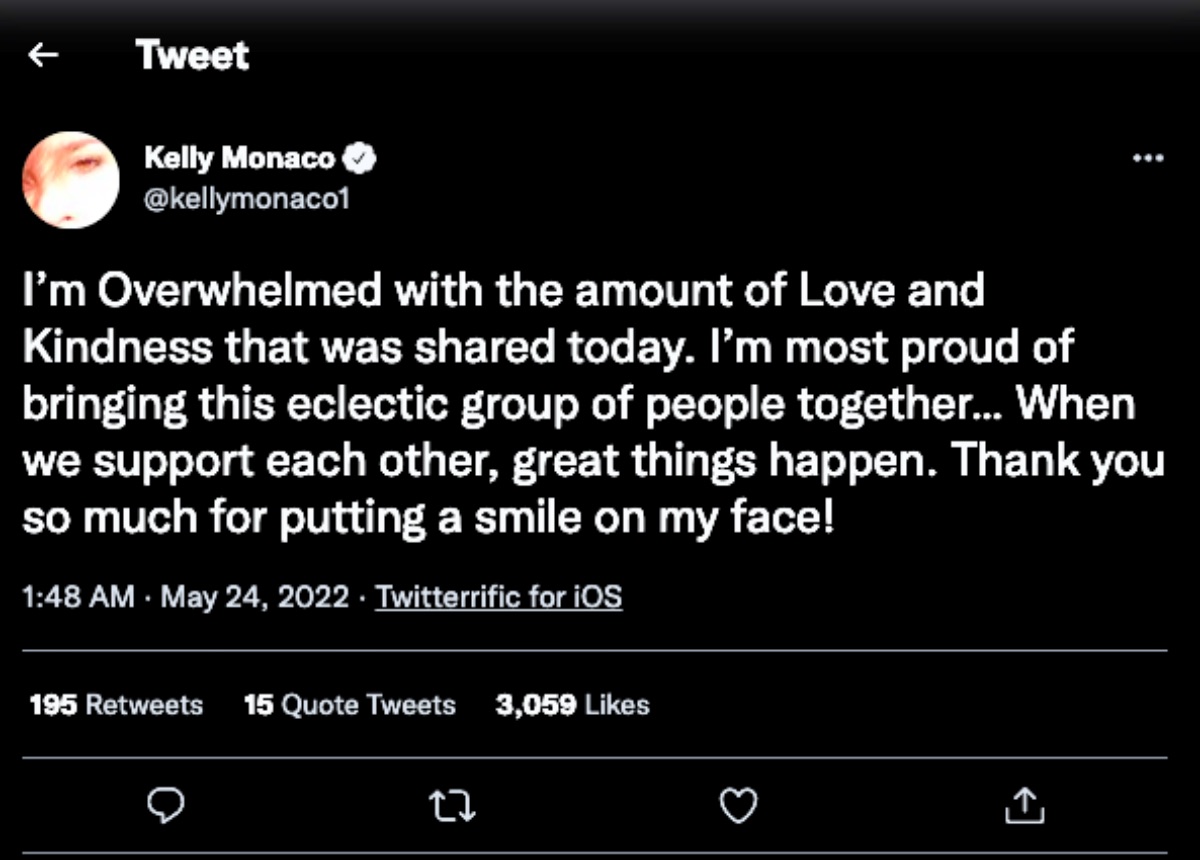1200x860 pixels.
Task: Show the 15 Quote Tweets
Action: [349, 705]
